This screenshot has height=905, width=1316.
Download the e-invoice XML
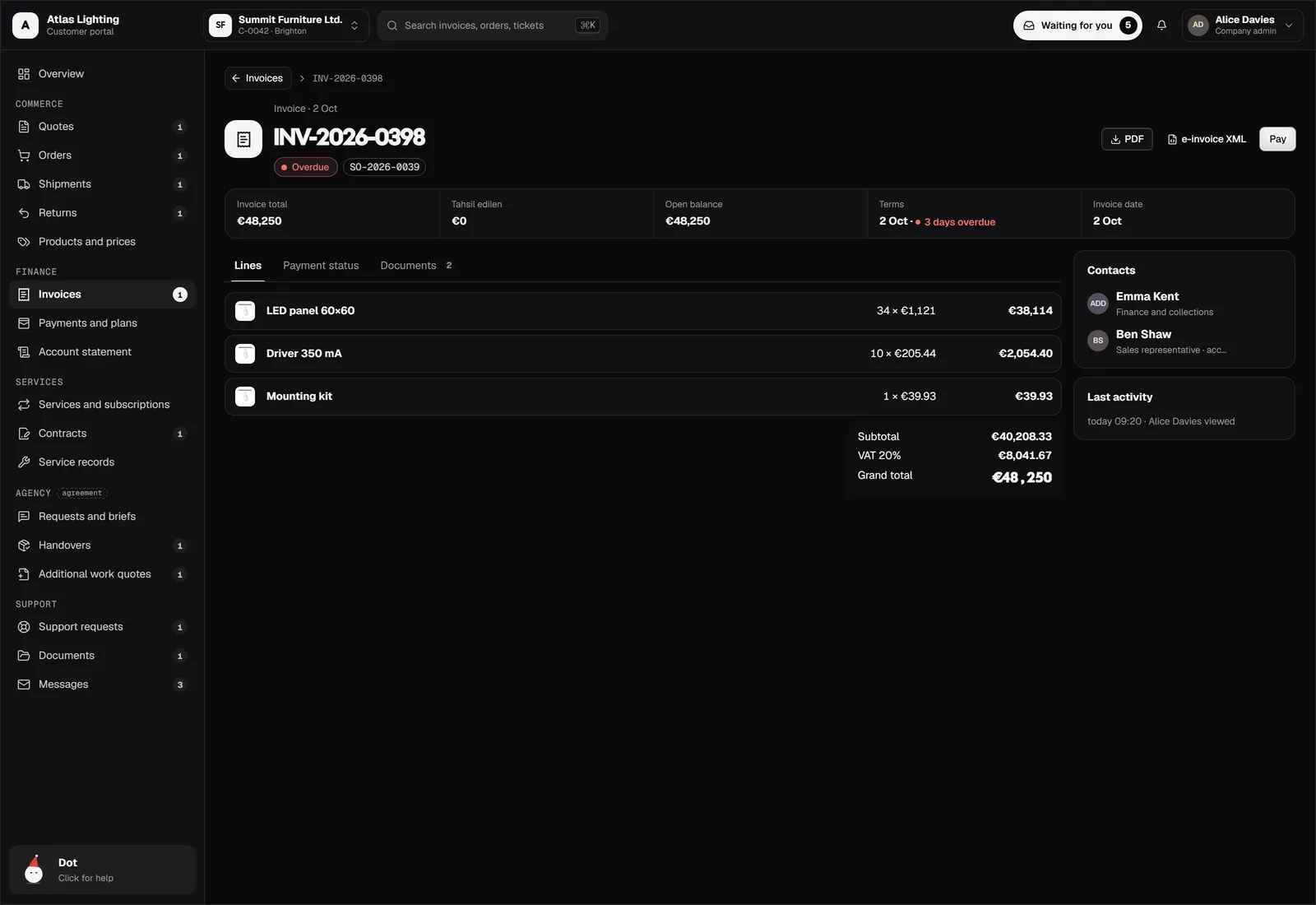[1207, 139]
